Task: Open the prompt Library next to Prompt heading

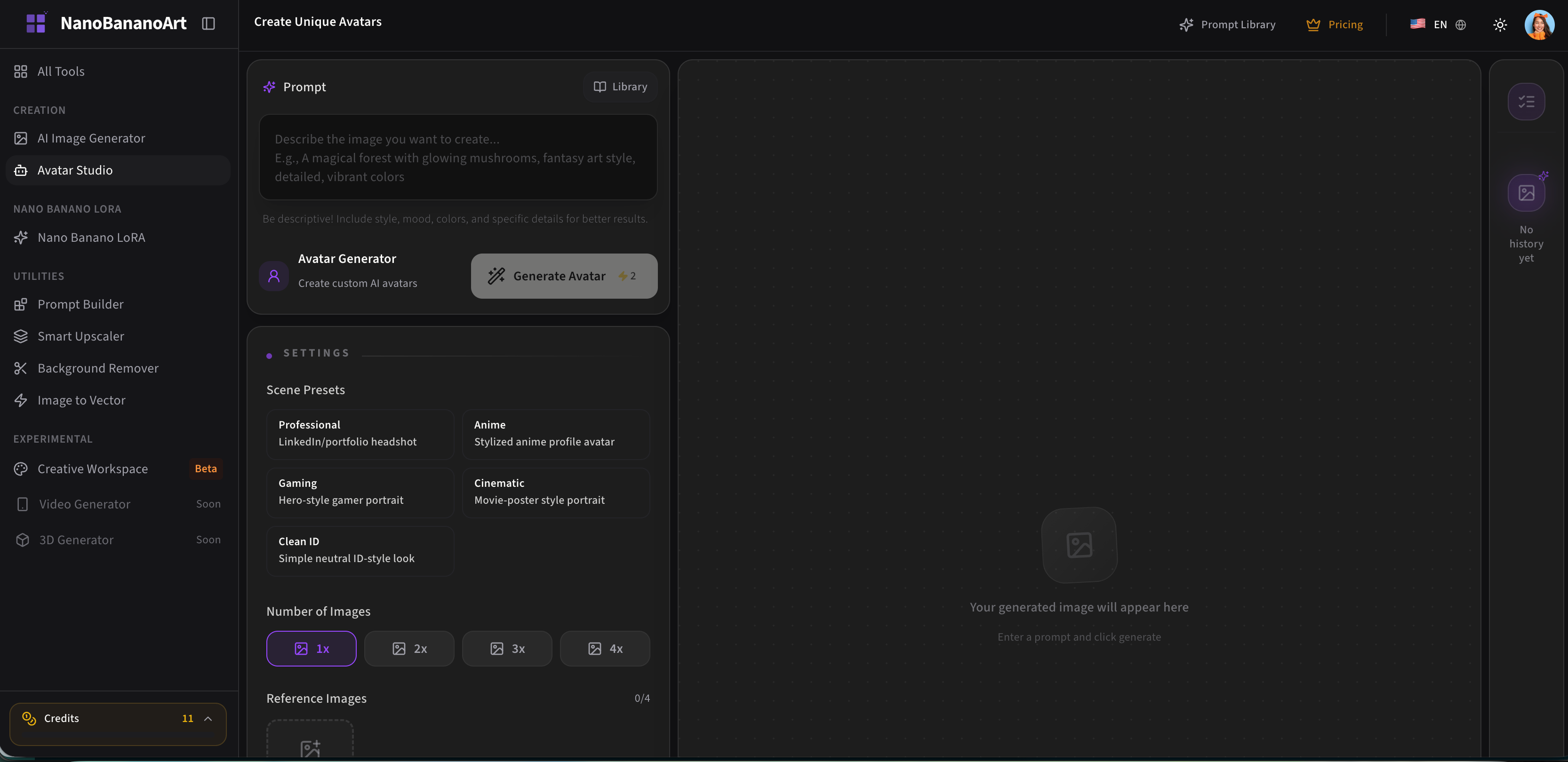Action: coord(620,87)
